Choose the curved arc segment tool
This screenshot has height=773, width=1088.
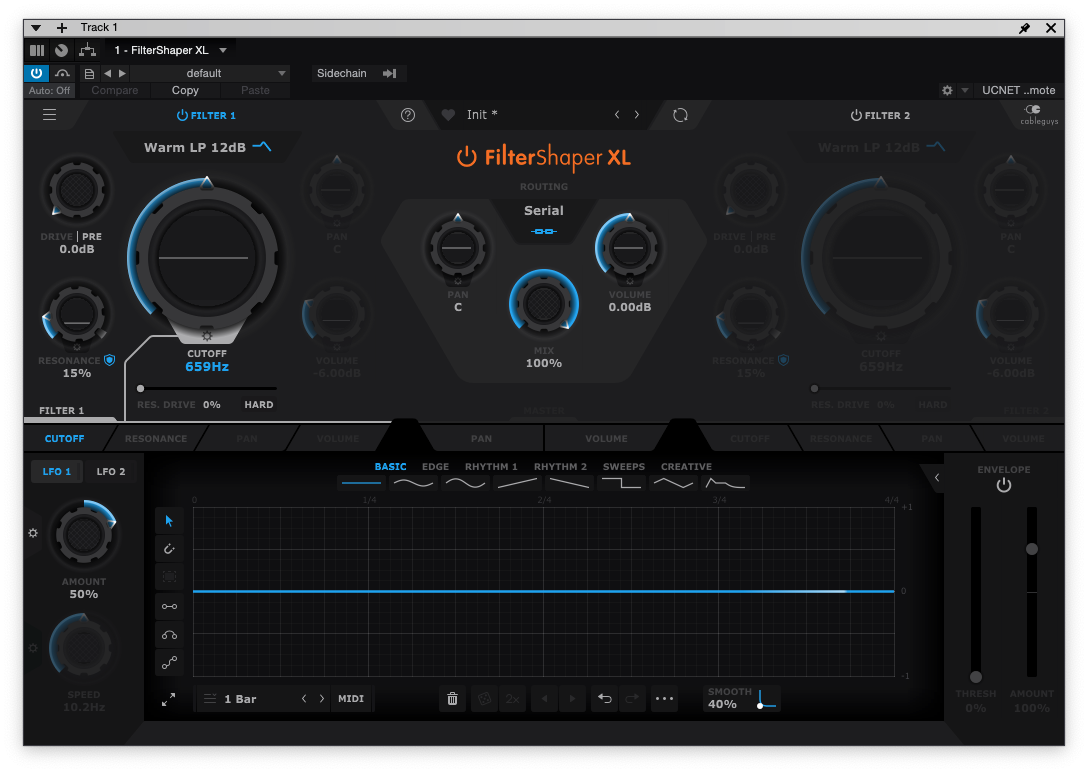(169, 635)
